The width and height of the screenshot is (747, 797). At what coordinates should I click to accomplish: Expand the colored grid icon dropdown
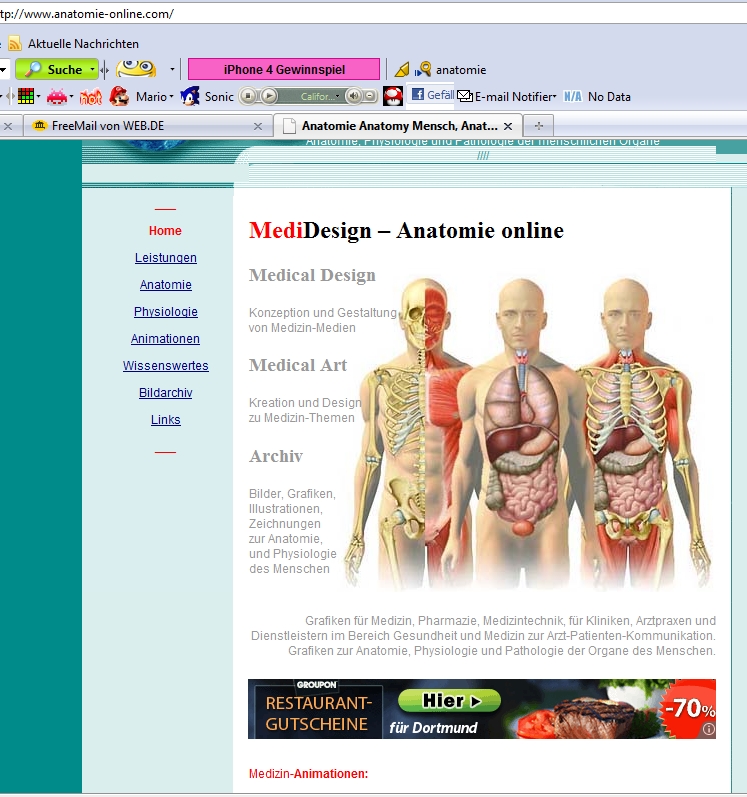click(38, 97)
